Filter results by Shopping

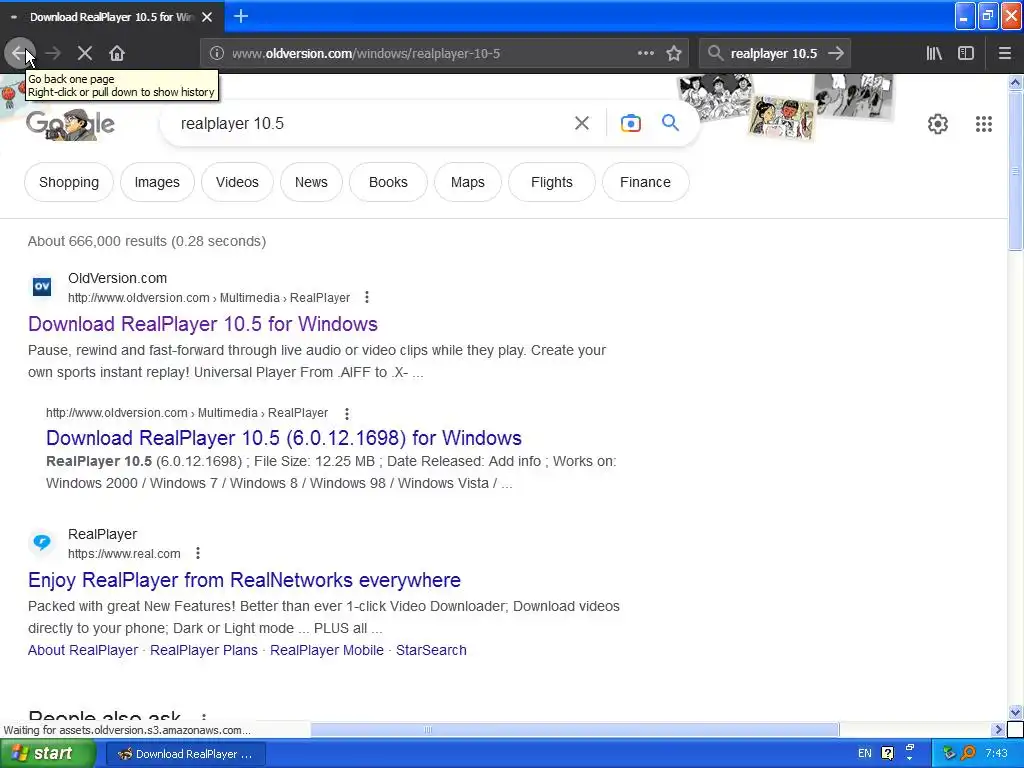[x=69, y=182]
